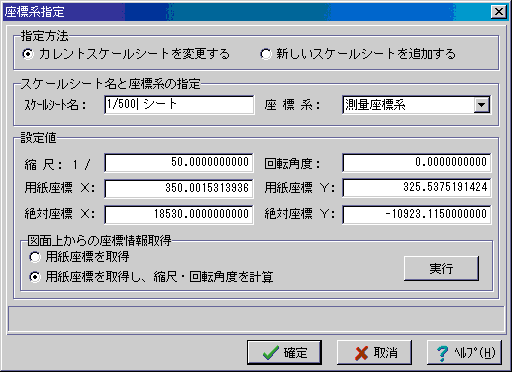512x372 pixels.
Task: Close the 座標系指定 dialog
Action: [x=499, y=12]
